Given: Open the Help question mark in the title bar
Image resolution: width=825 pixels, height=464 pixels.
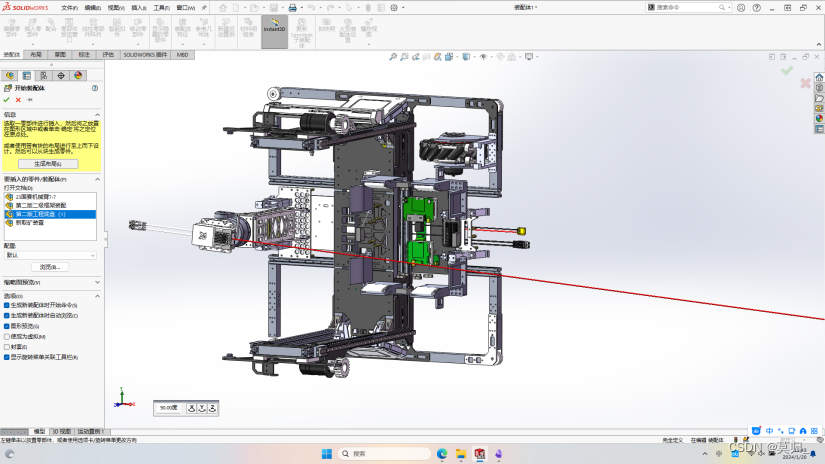Looking at the screenshot, I should [757, 8].
